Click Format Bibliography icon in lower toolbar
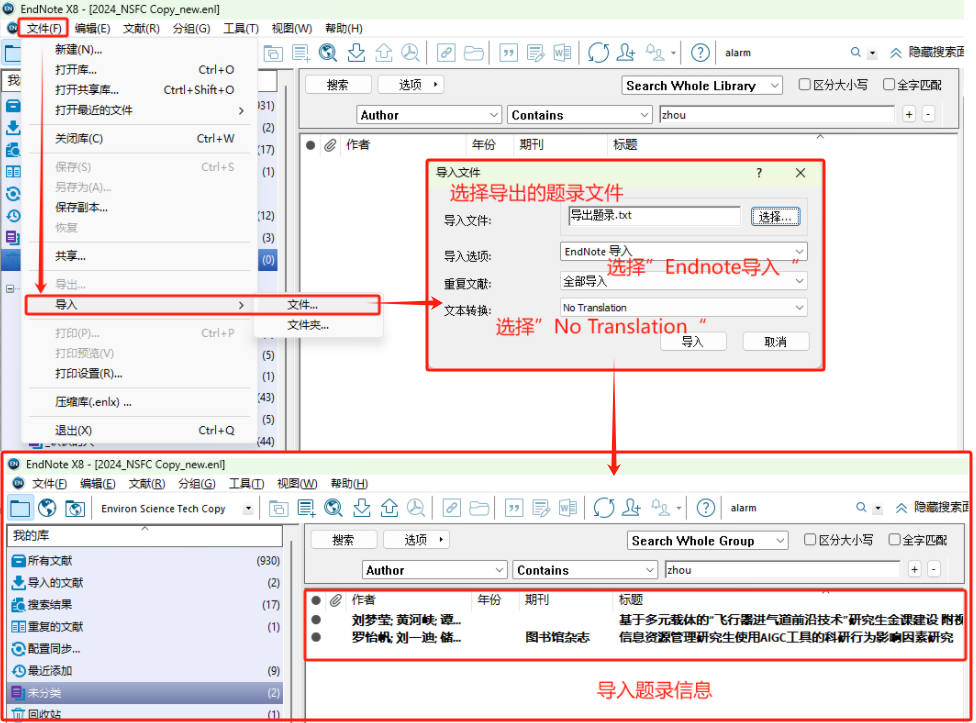 [541, 508]
